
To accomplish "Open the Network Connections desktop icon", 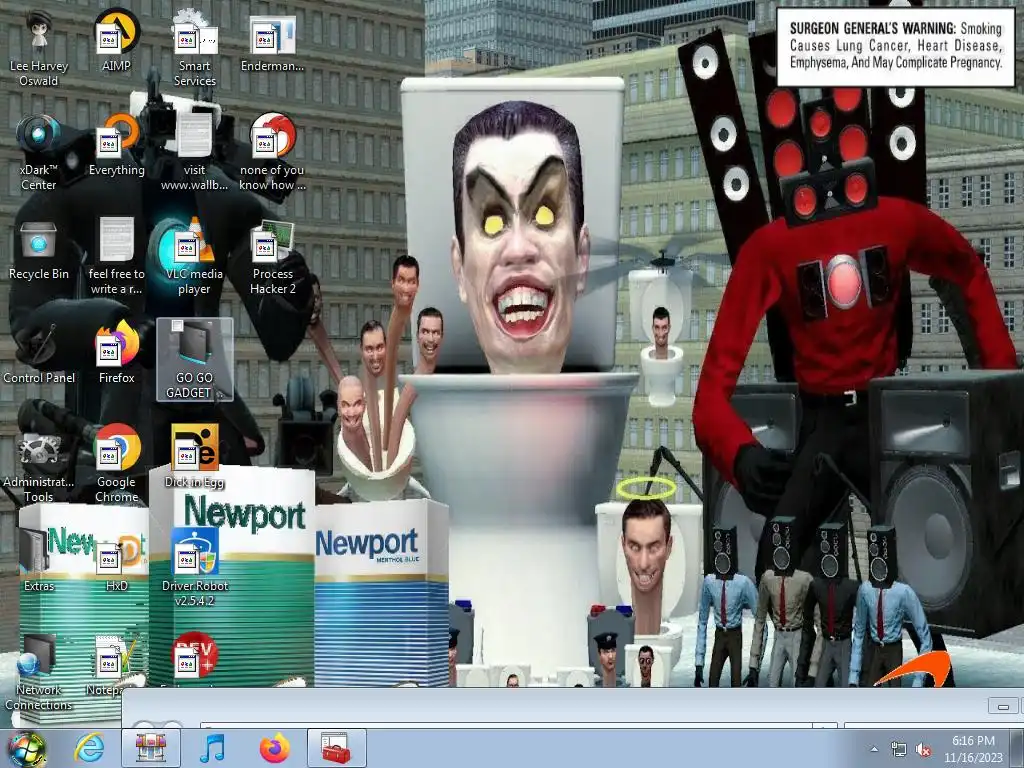I will tap(39, 673).
